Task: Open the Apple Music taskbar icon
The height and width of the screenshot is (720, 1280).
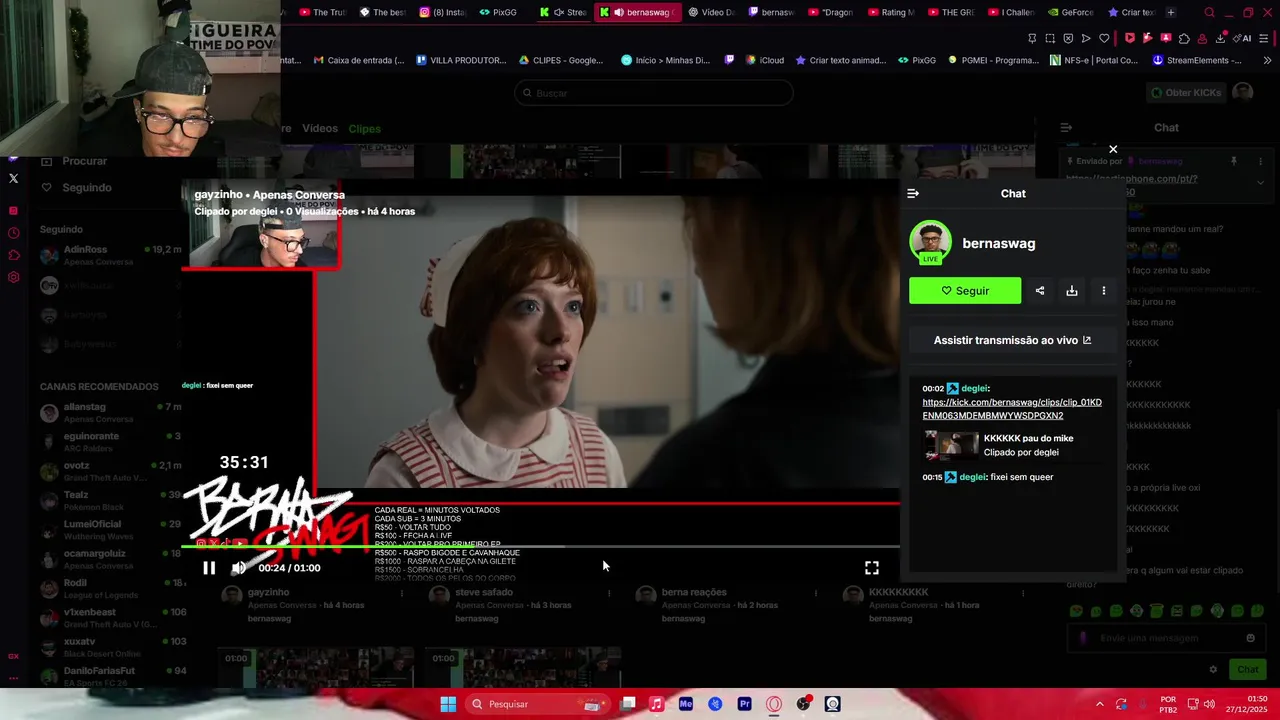Action: pos(656,704)
